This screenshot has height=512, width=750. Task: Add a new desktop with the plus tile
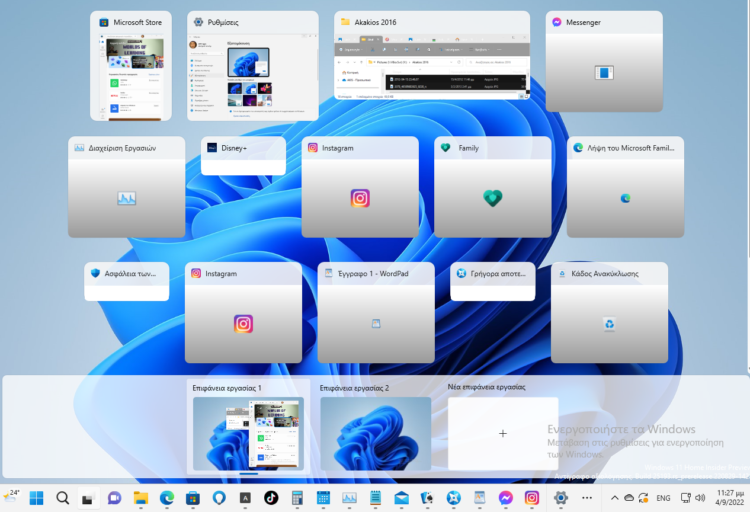(x=503, y=434)
